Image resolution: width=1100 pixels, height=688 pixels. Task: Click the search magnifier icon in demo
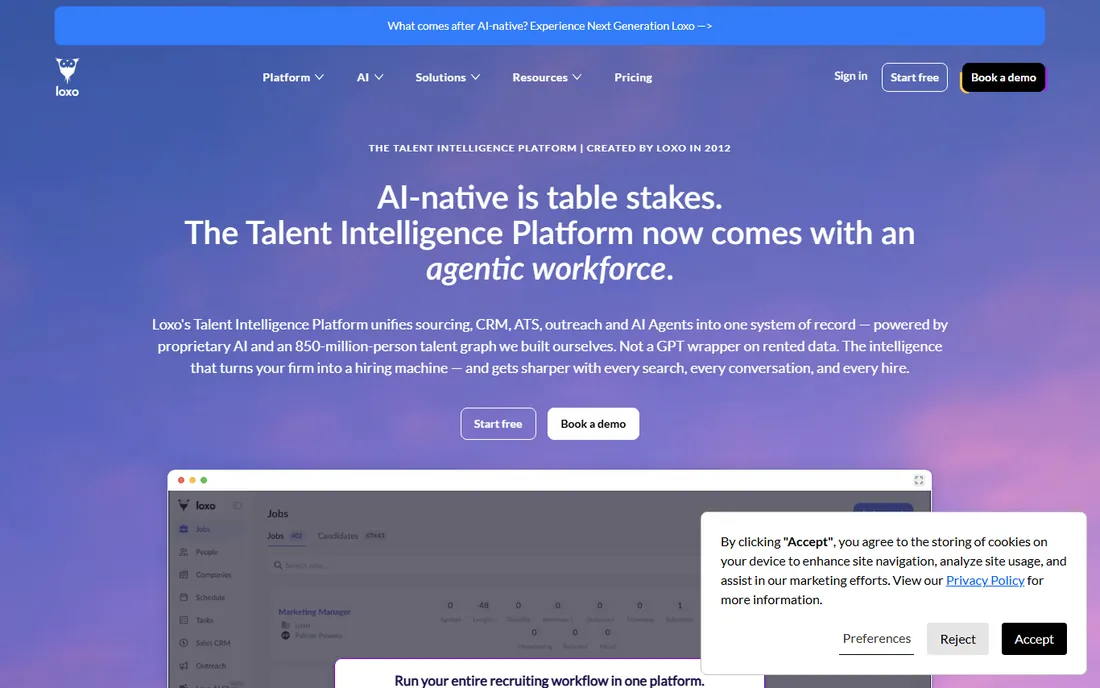tap(278, 565)
